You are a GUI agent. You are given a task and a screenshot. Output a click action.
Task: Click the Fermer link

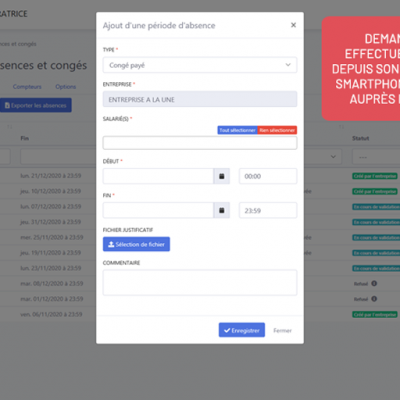pyautogui.click(x=282, y=330)
